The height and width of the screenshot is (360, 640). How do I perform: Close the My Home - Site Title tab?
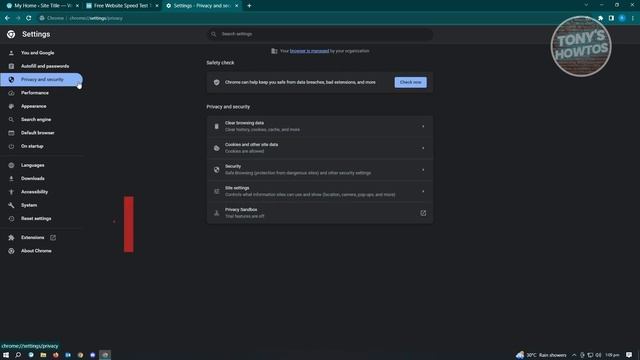tap(77, 6)
